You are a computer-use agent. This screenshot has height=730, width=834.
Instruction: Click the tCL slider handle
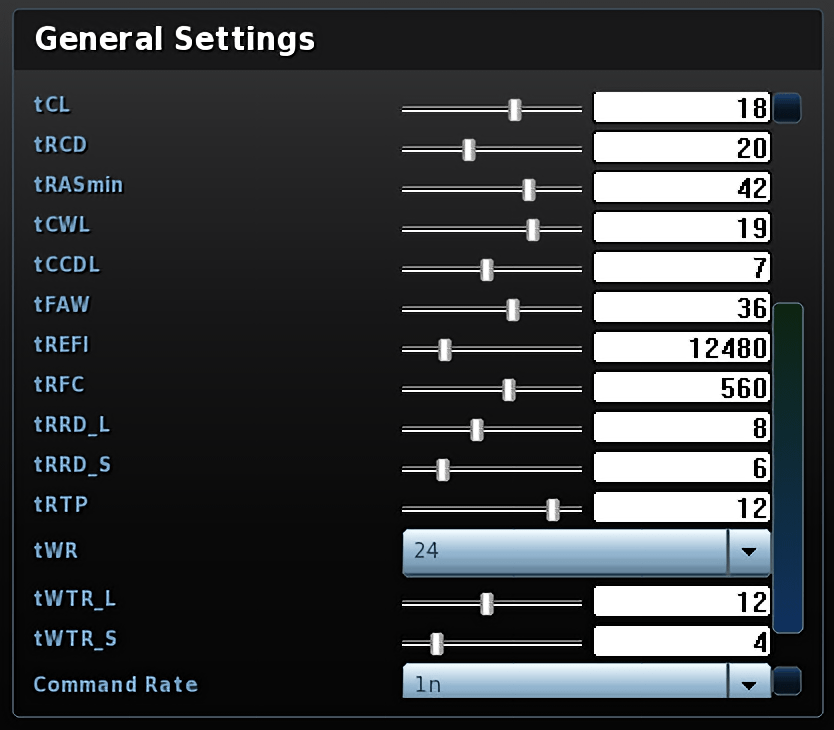pyautogui.click(x=515, y=110)
